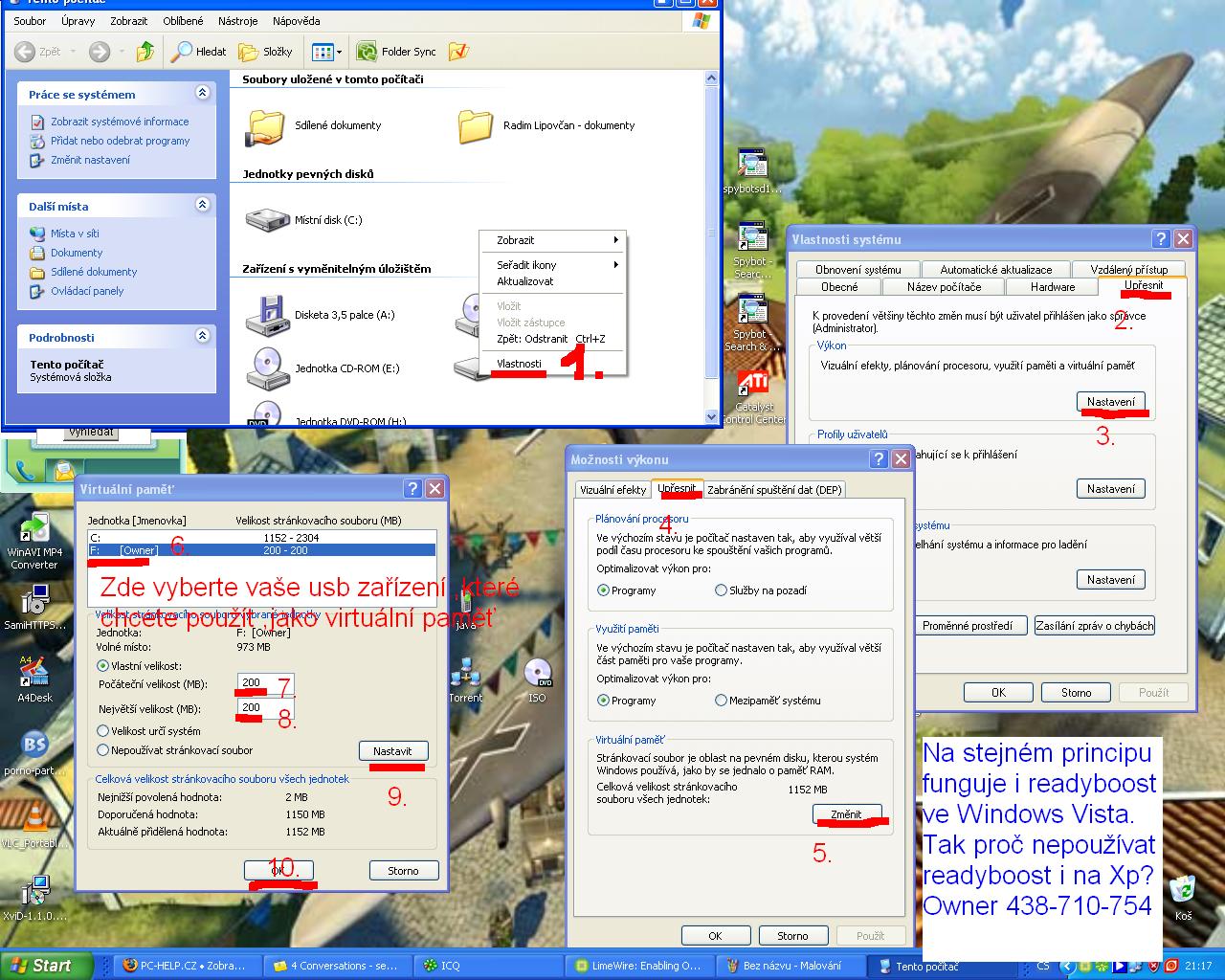Expand the Zobrazit submenu in context menu

552,240
